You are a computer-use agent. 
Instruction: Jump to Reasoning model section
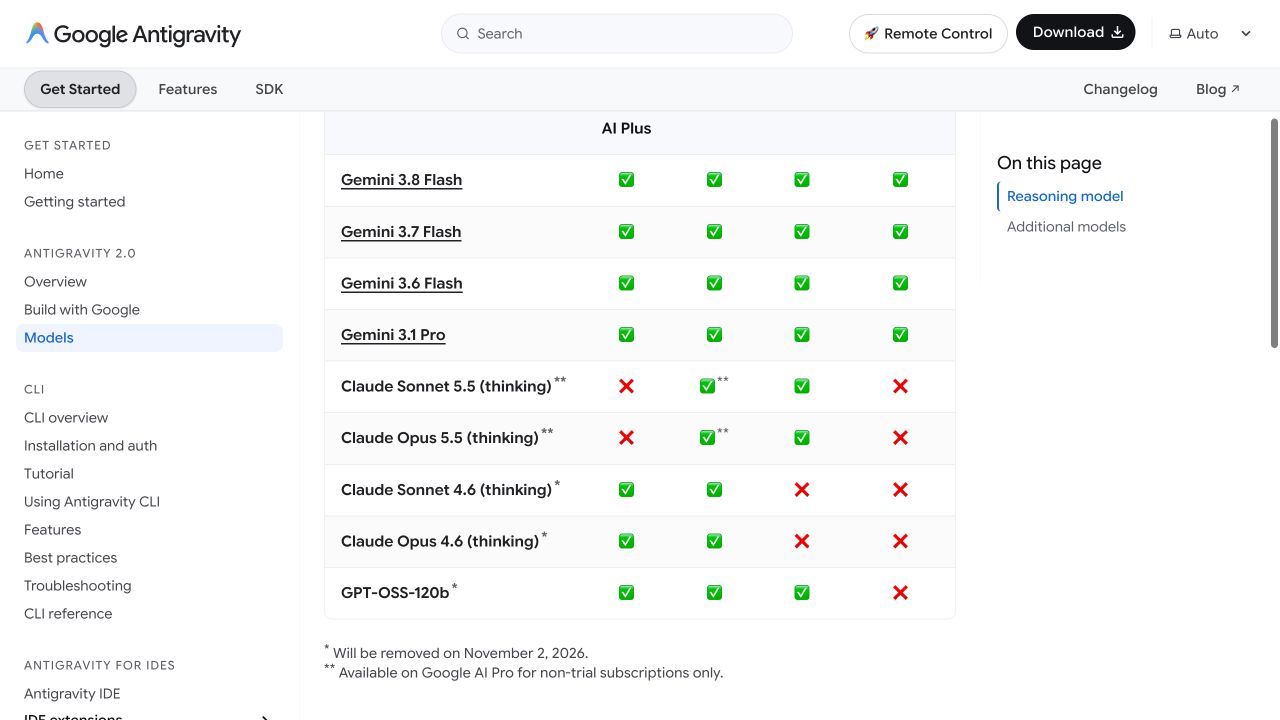pos(1065,196)
